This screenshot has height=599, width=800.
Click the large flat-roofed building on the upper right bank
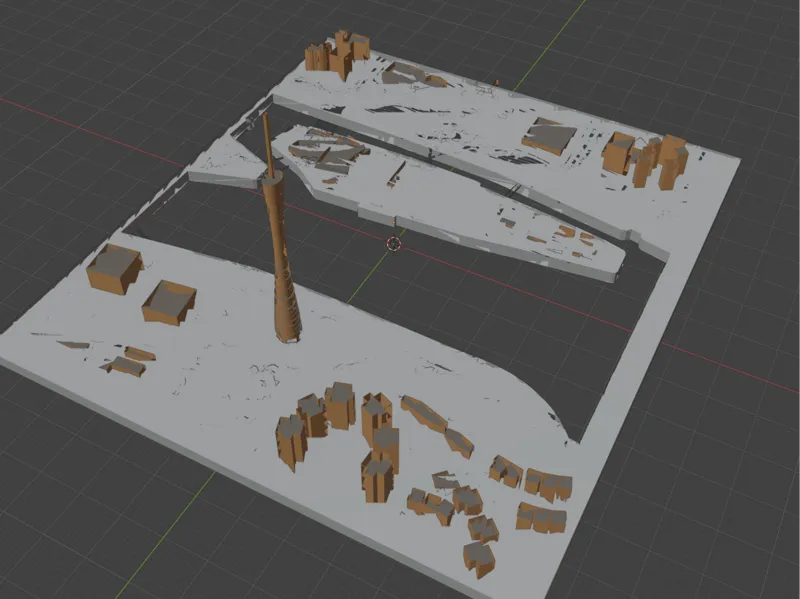(x=549, y=136)
